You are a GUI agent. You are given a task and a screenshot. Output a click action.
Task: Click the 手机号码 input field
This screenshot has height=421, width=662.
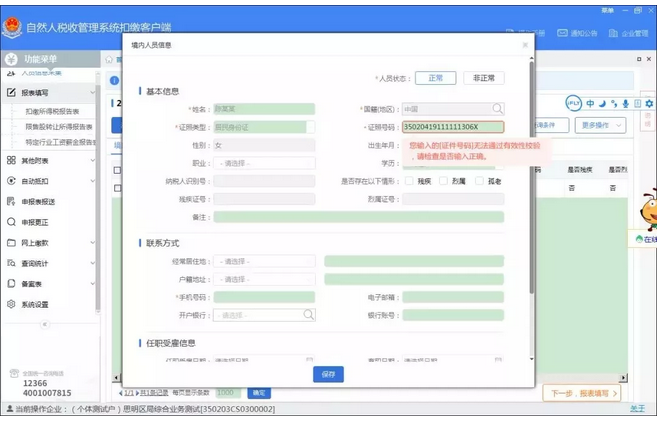click(x=264, y=297)
